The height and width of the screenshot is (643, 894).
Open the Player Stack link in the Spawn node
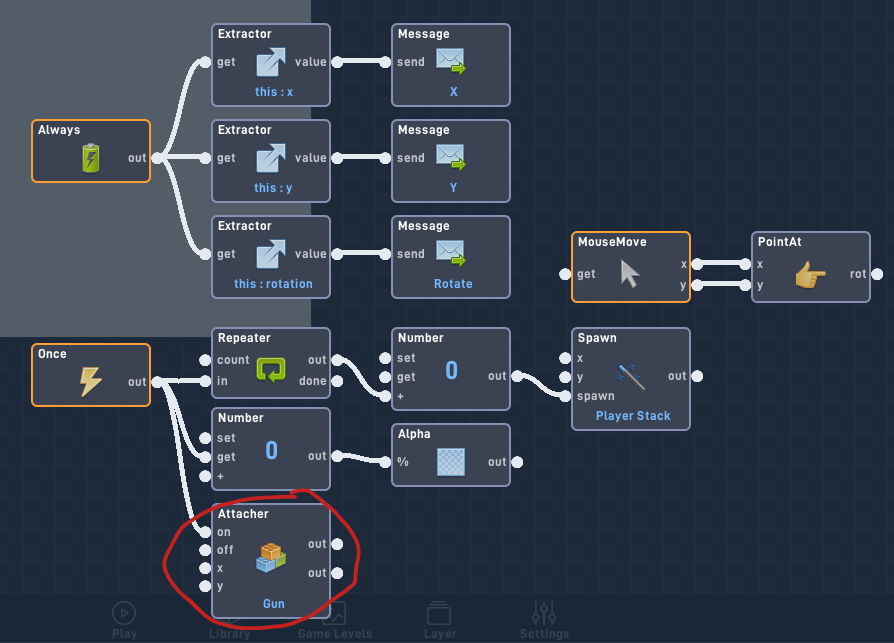632,415
